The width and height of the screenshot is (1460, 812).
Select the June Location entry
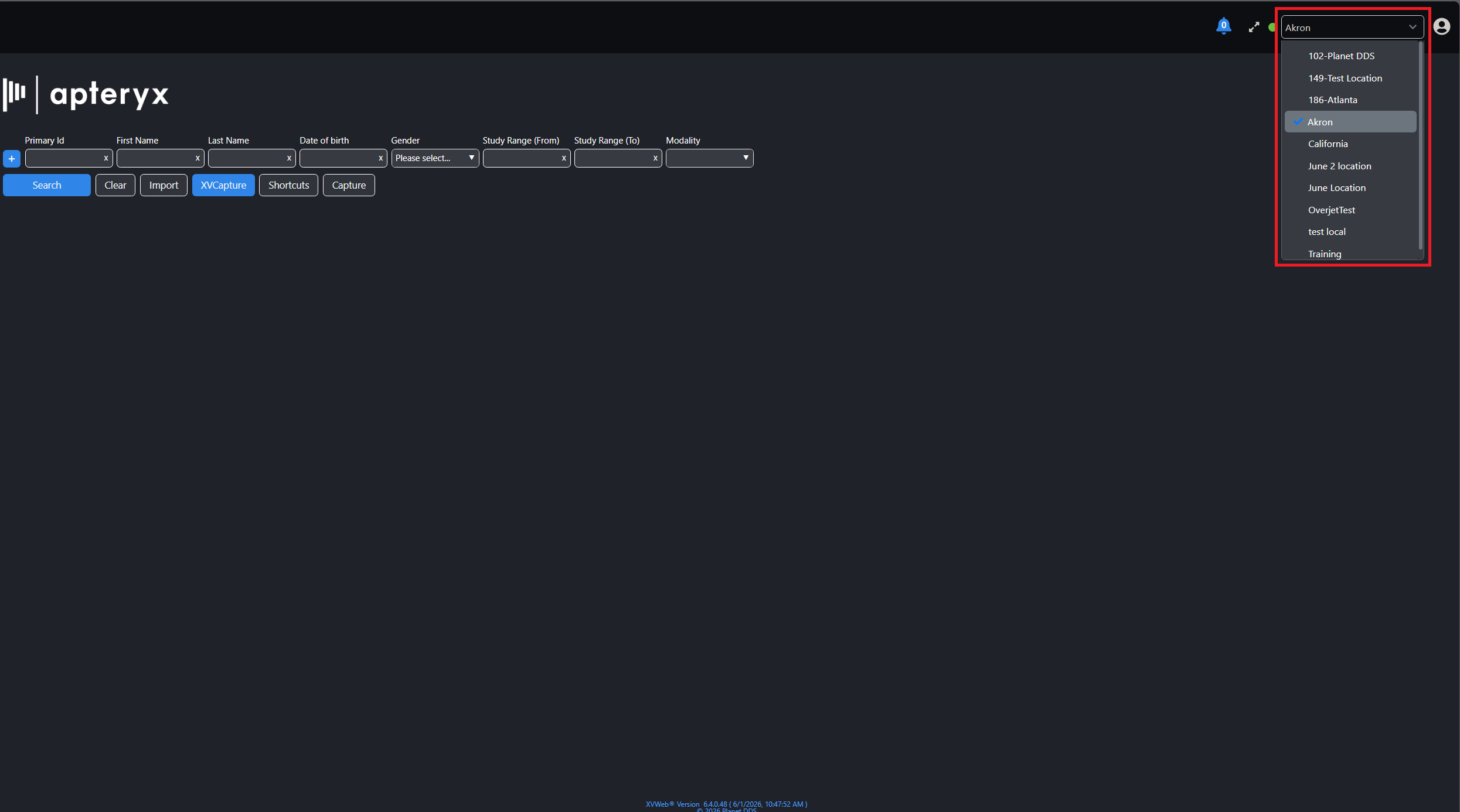(x=1350, y=188)
